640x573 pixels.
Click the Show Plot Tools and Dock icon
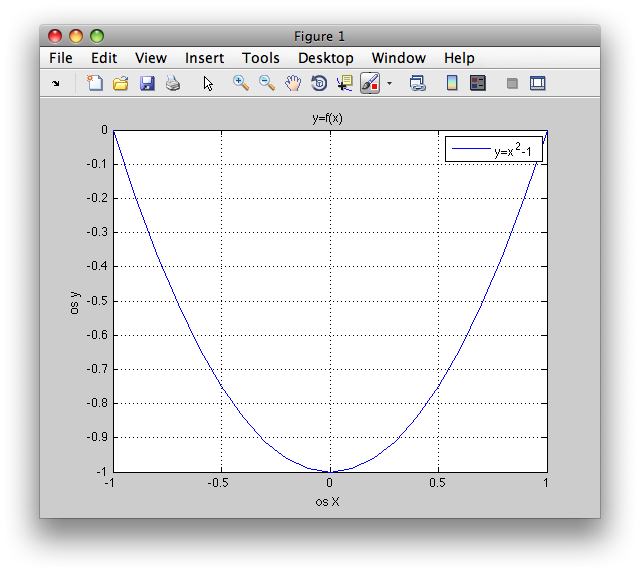click(x=538, y=83)
